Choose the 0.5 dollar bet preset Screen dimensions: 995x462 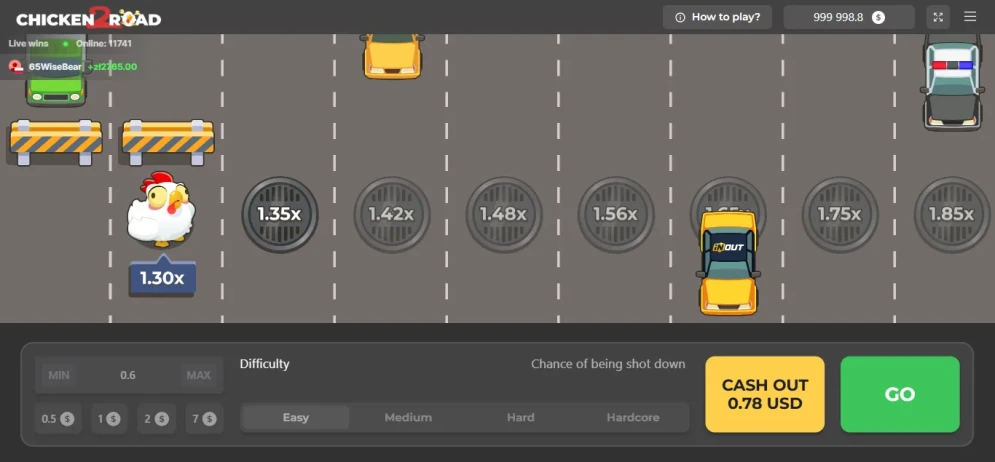point(58,419)
